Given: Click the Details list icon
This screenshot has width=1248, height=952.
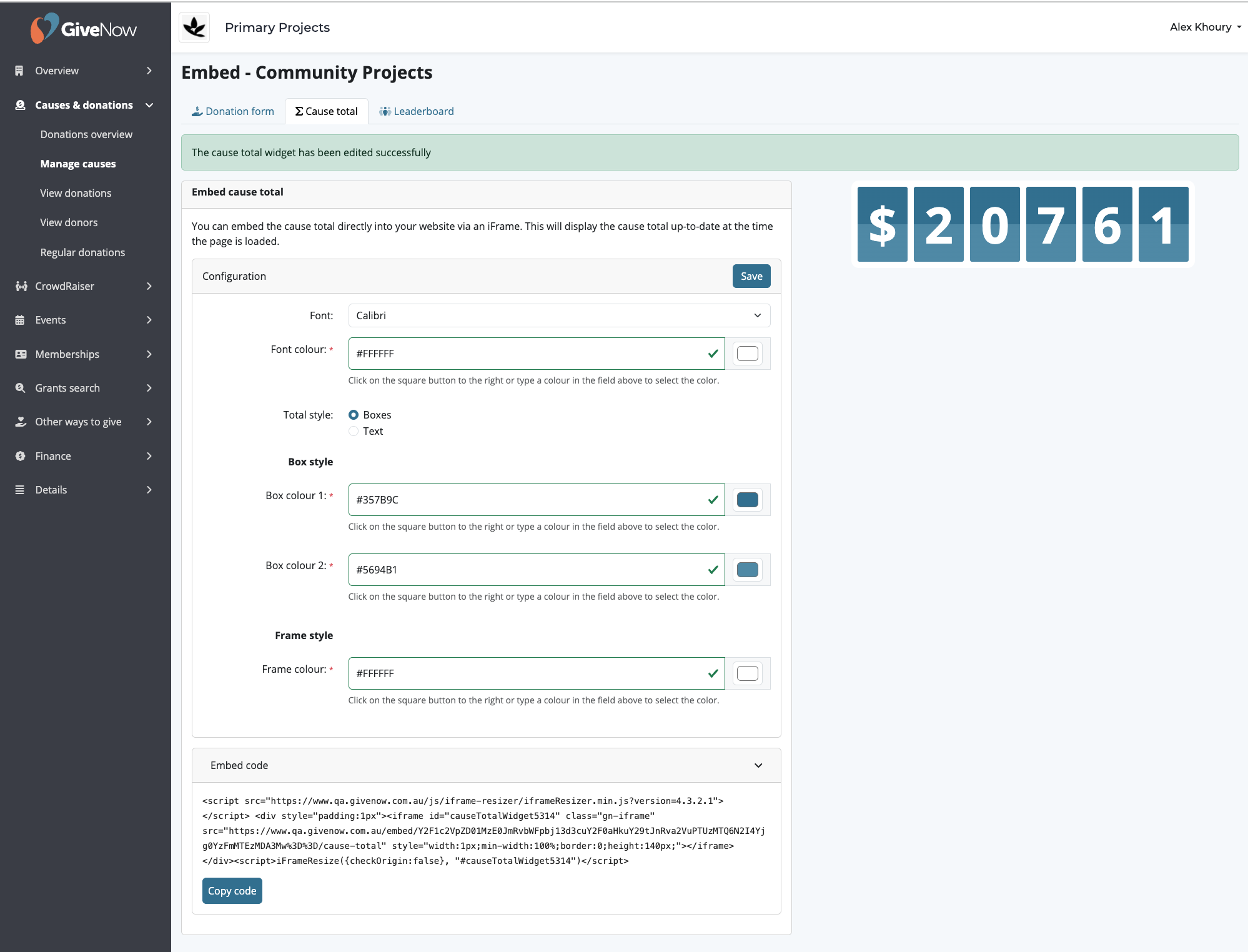Looking at the screenshot, I should coord(20,490).
